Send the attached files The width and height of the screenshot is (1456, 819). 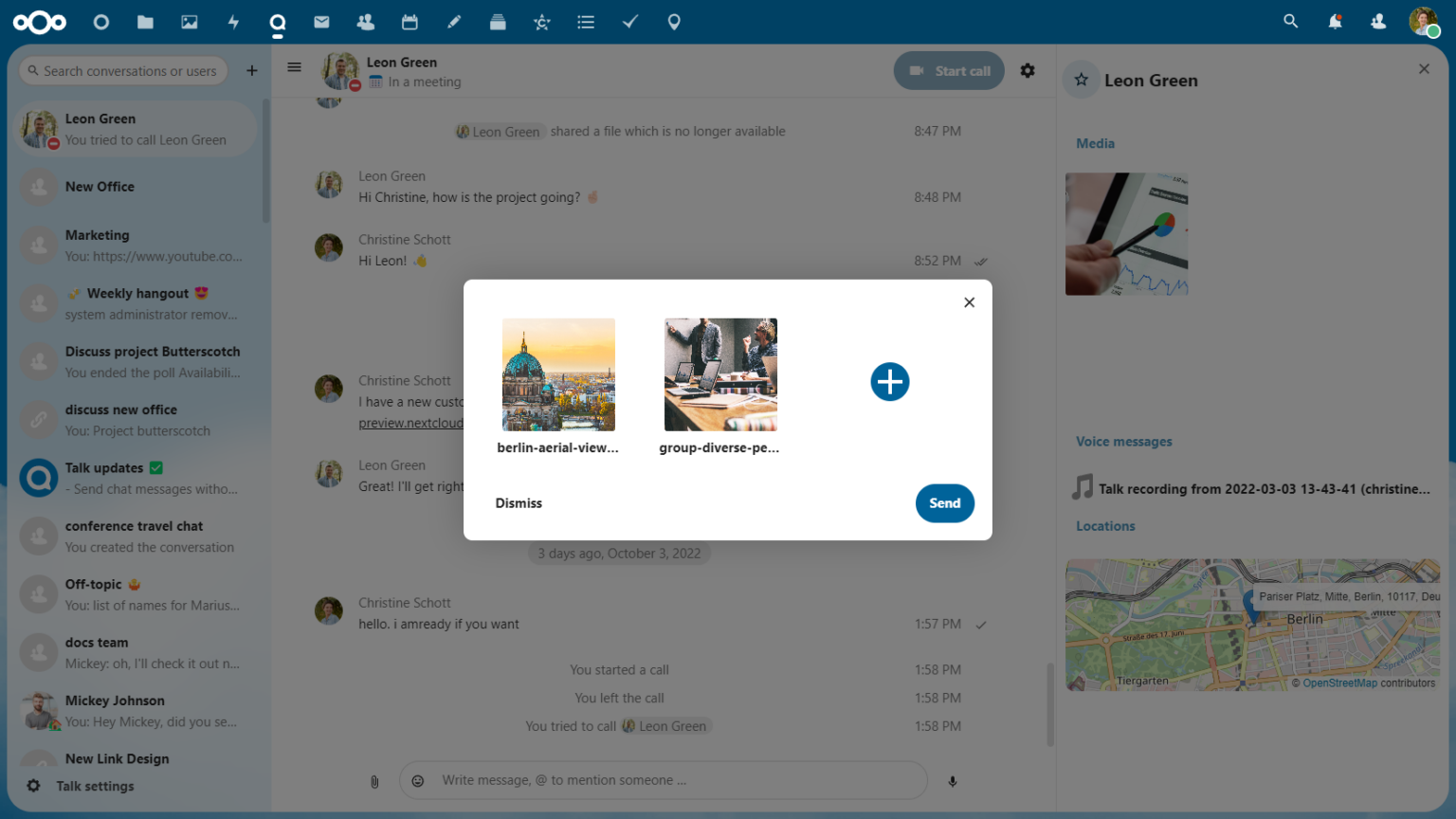coord(944,503)
